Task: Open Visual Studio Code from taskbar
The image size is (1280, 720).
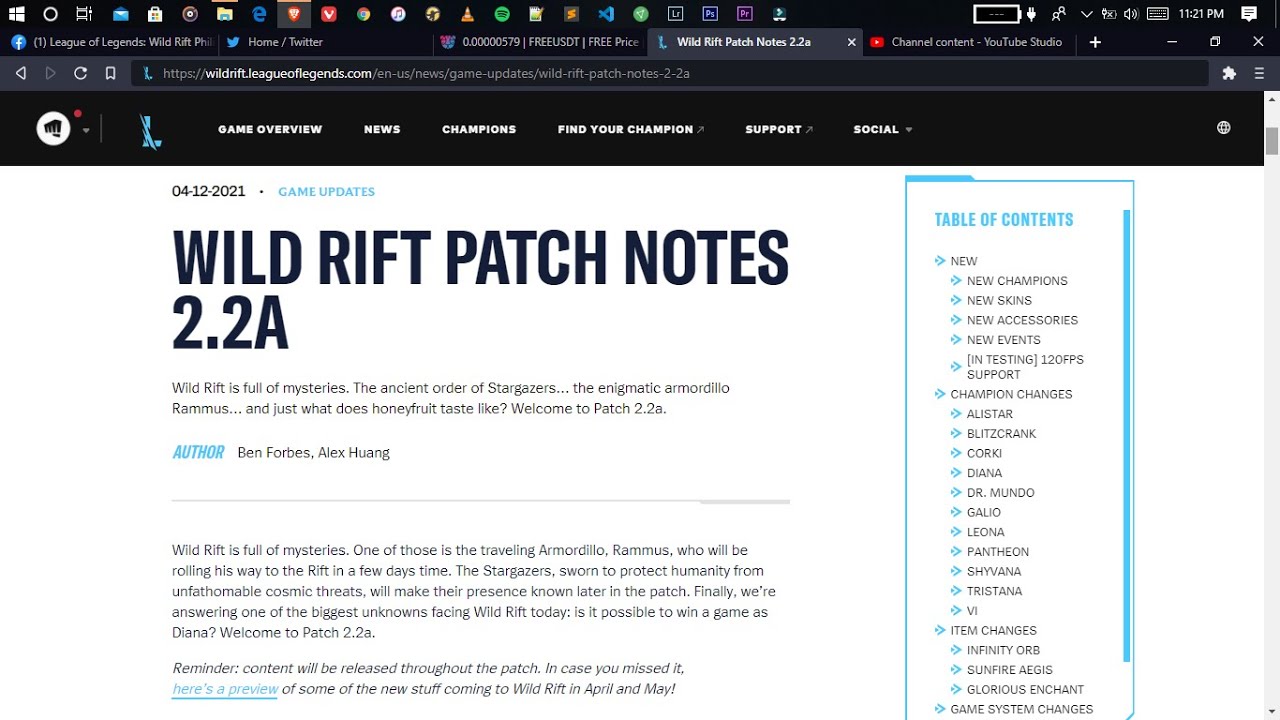Action: click(x=606, y=14)
